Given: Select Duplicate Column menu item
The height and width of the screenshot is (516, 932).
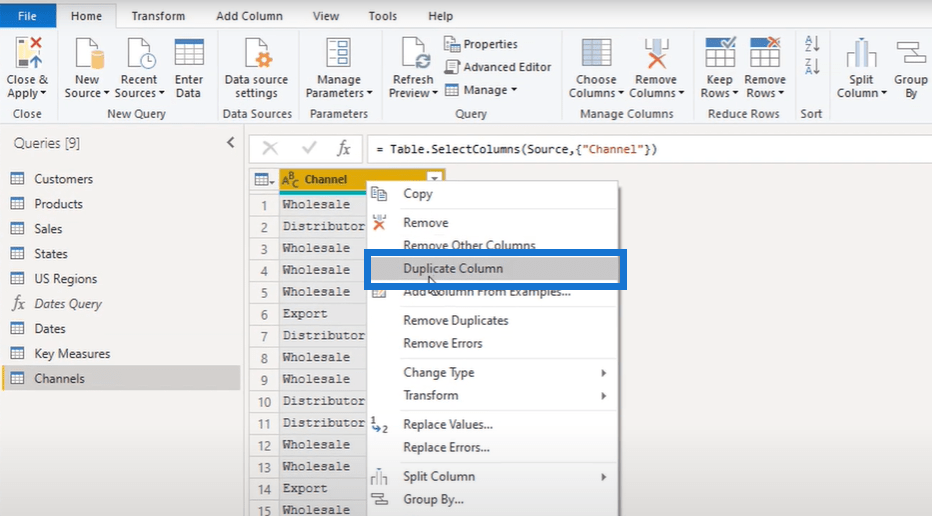Looking at the screenshot, I should pyautogui.click(x=495, y=269).
